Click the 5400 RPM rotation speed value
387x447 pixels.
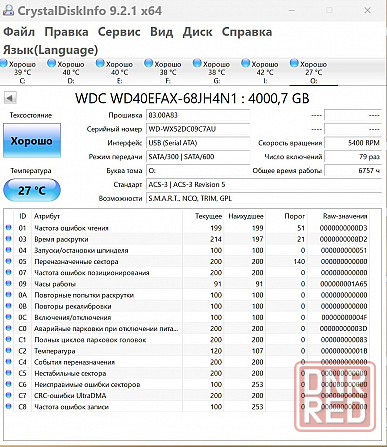pyautogui.click(x=353, y=143)
